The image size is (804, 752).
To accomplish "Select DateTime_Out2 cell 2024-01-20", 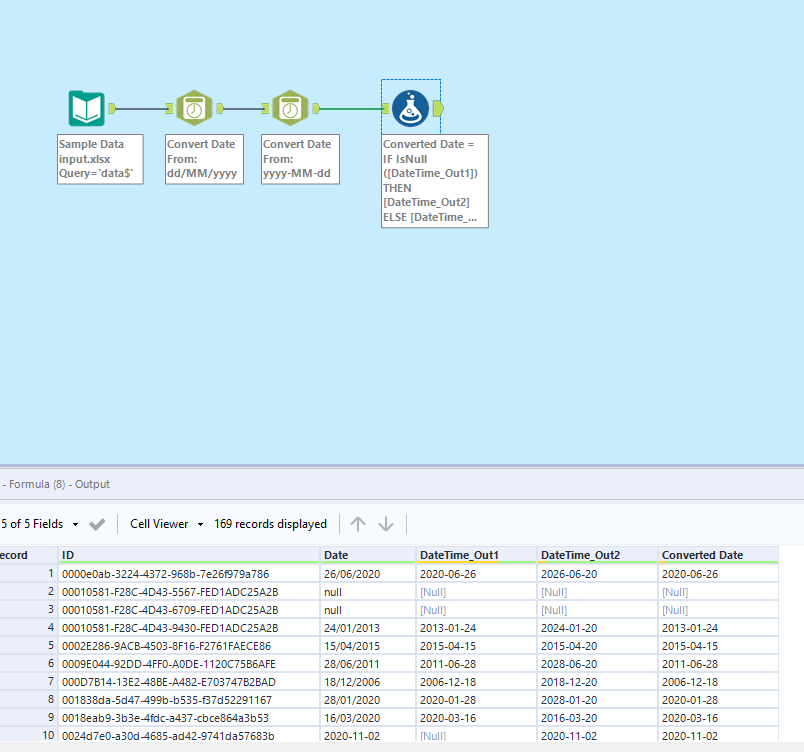I will 597,627.
